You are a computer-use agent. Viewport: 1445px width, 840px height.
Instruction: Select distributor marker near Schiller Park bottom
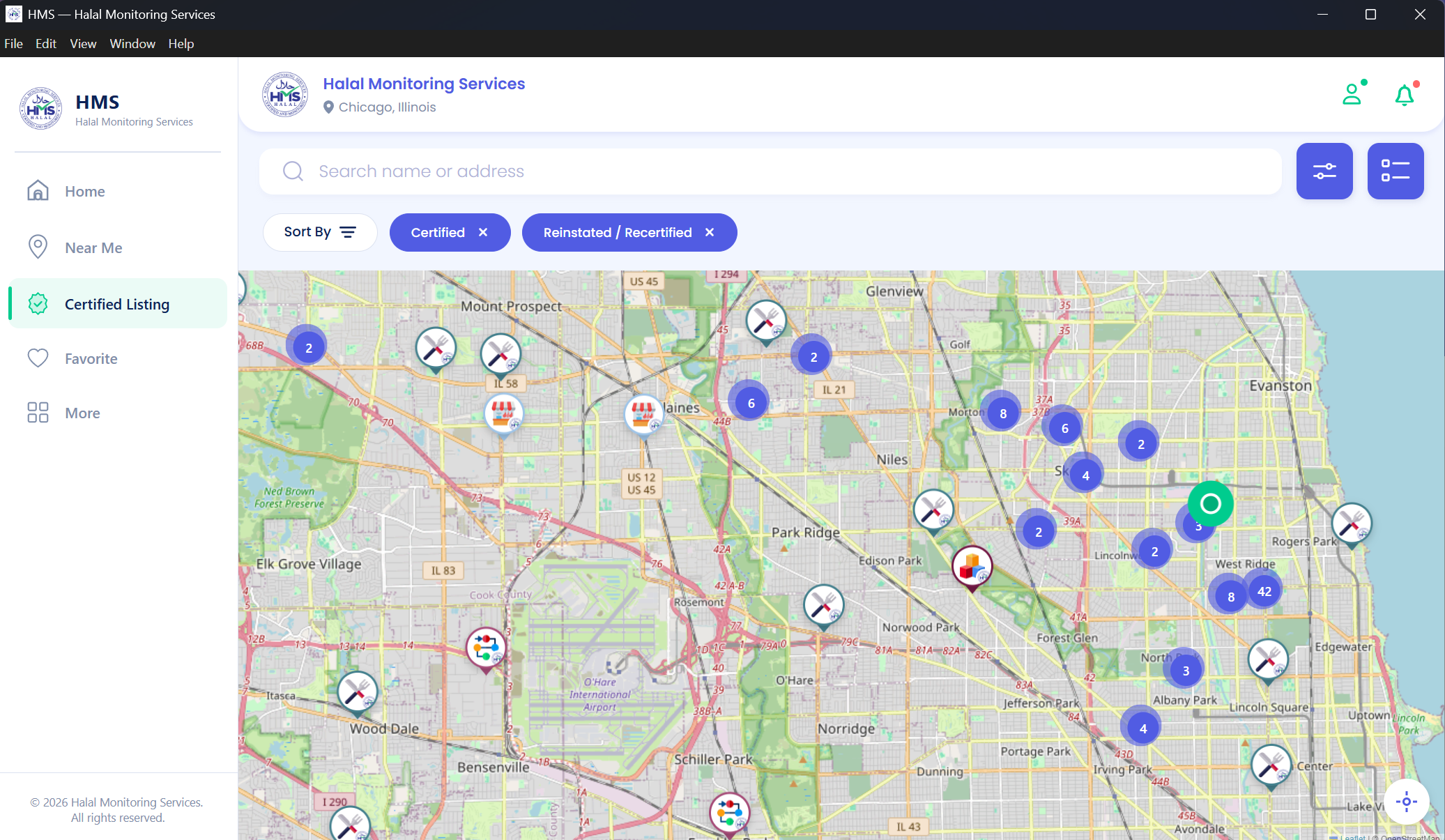tap(729, 814)
